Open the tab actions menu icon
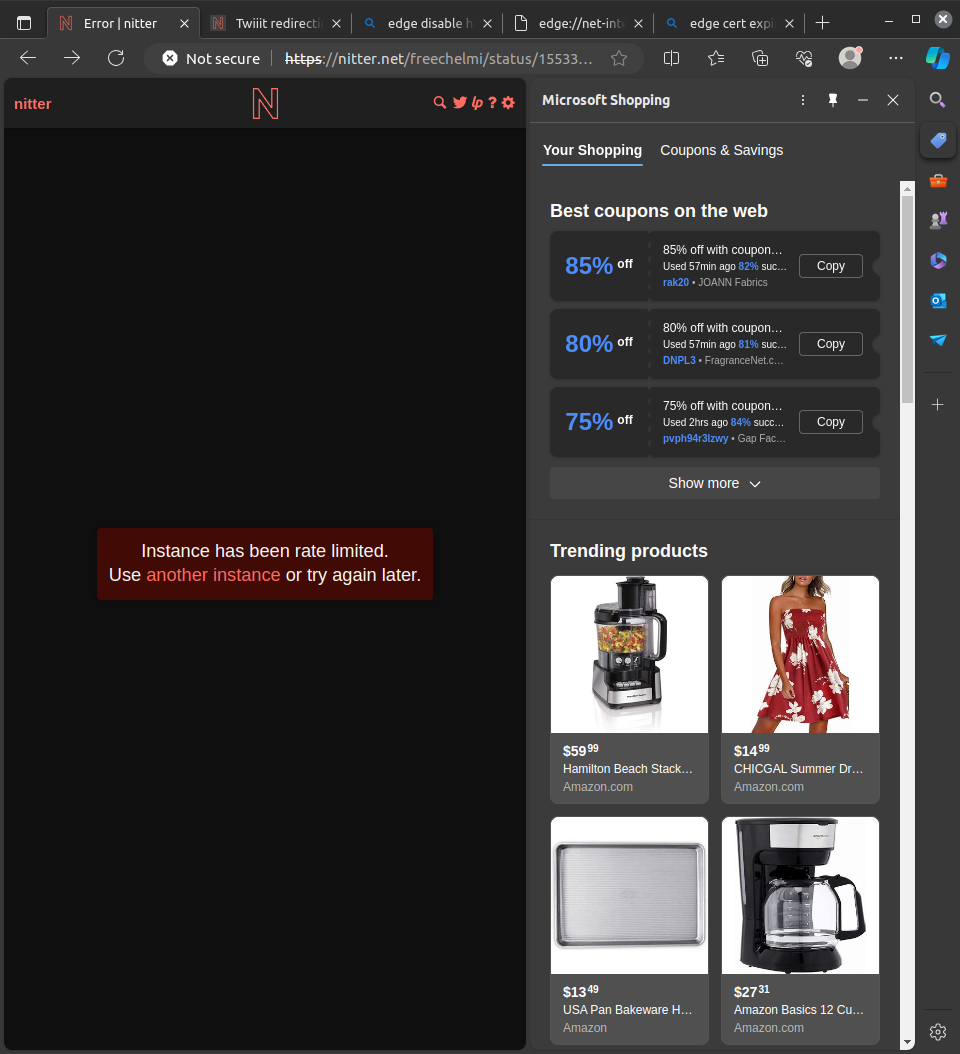Viewport: 960px width, 1054px height. click(24, 23)
